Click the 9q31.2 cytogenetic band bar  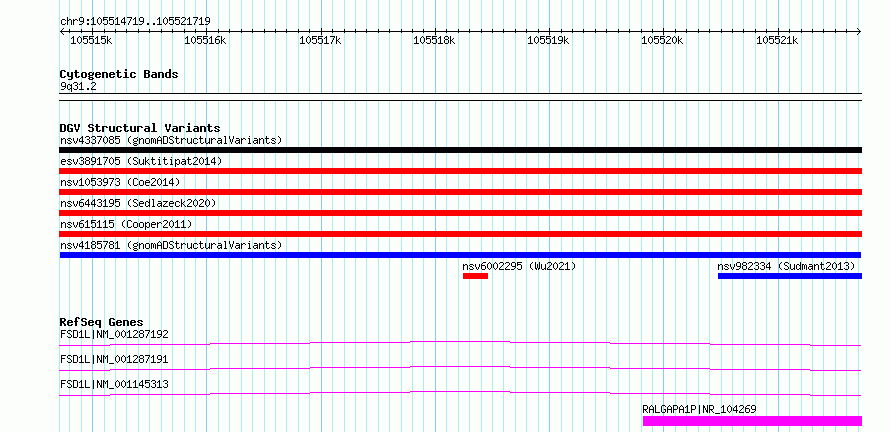pyautogui.click(x=460, y=97)
